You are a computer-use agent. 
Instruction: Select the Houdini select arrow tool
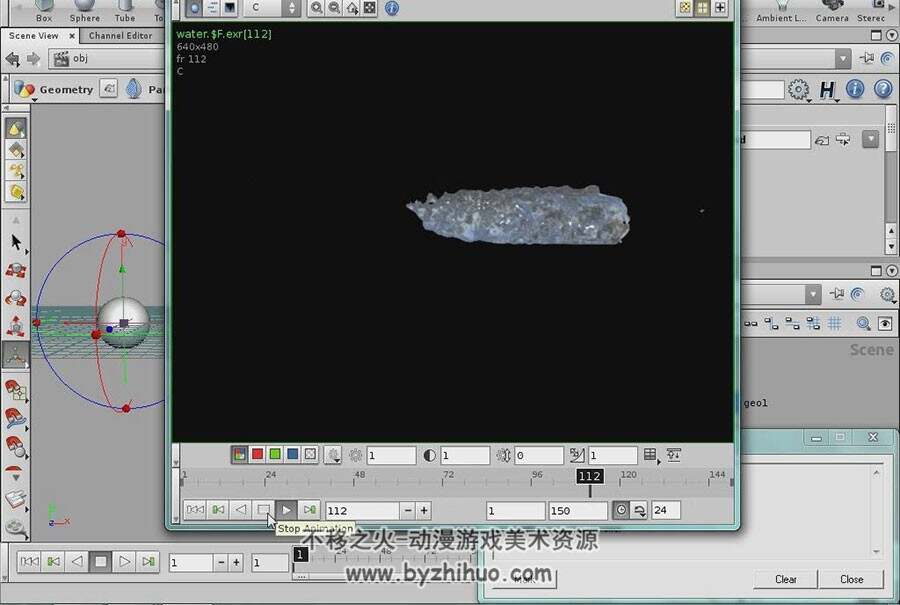point(16,242)
